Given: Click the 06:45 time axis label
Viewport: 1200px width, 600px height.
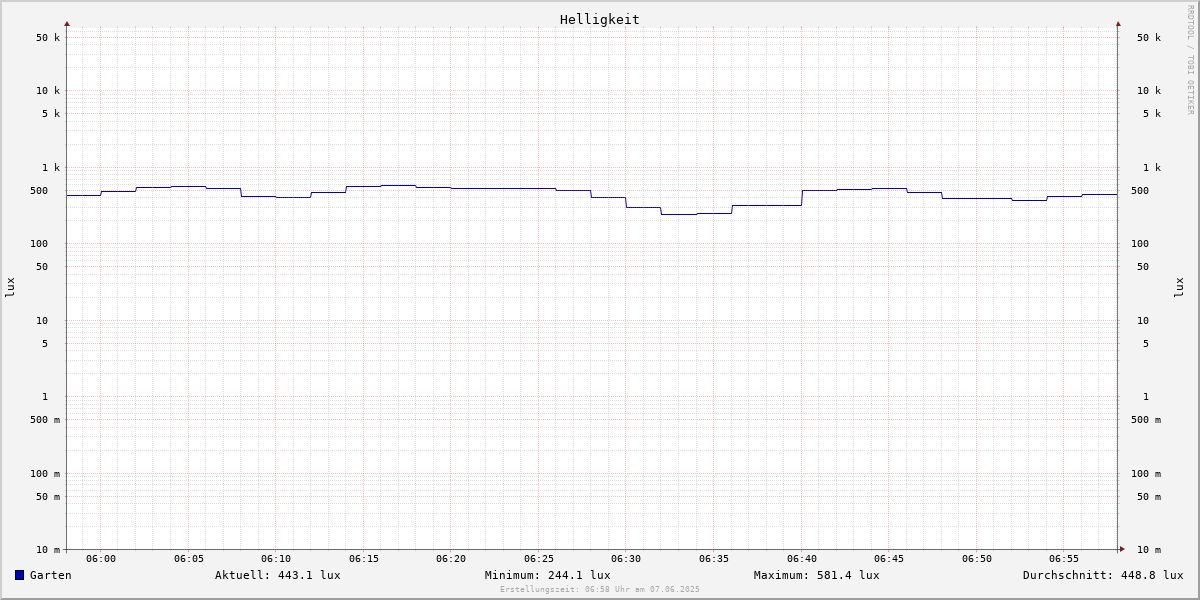Looking at the screenshot, I should pos(889,559).
